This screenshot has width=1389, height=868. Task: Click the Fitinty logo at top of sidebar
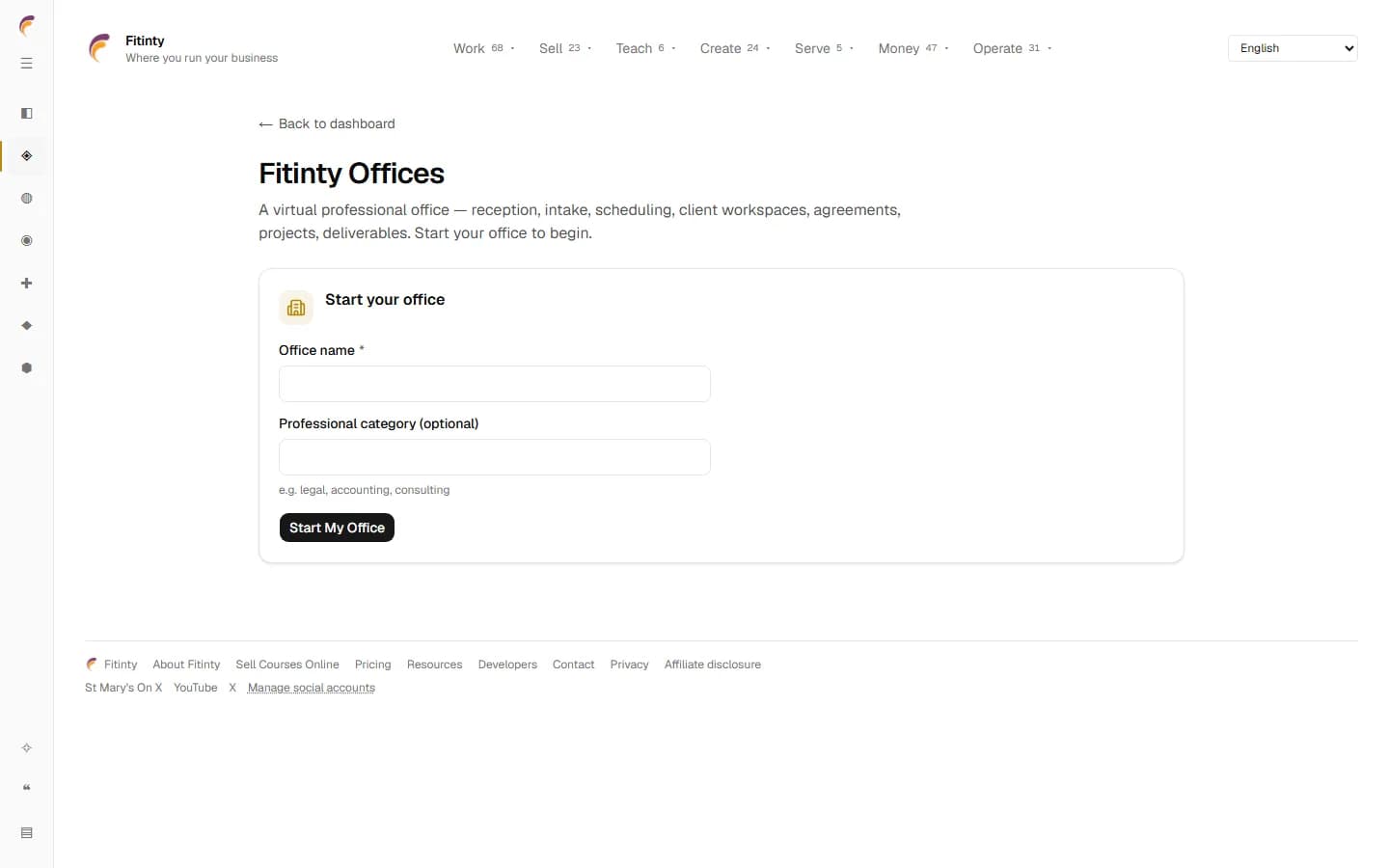coord(27,26)
